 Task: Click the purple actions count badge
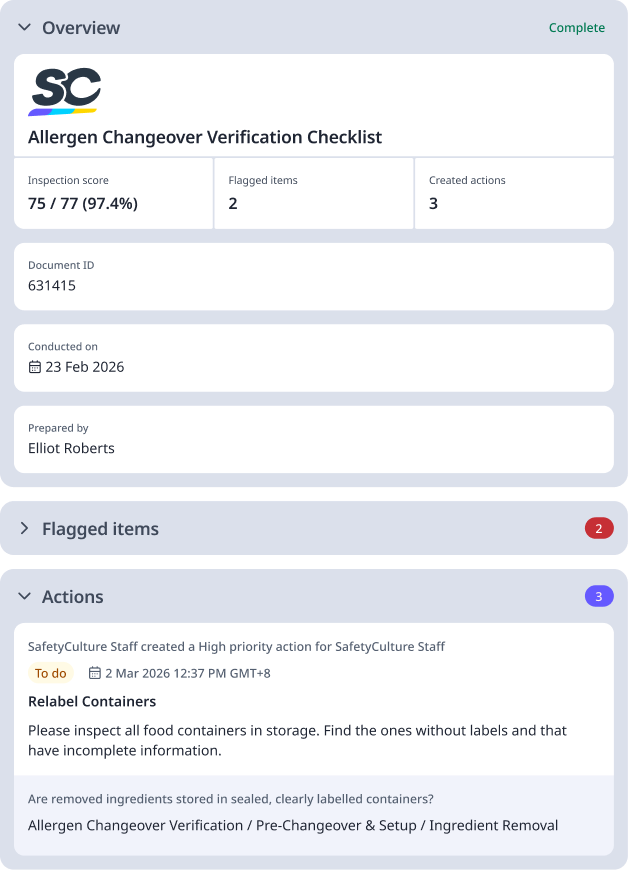[599, 597]
